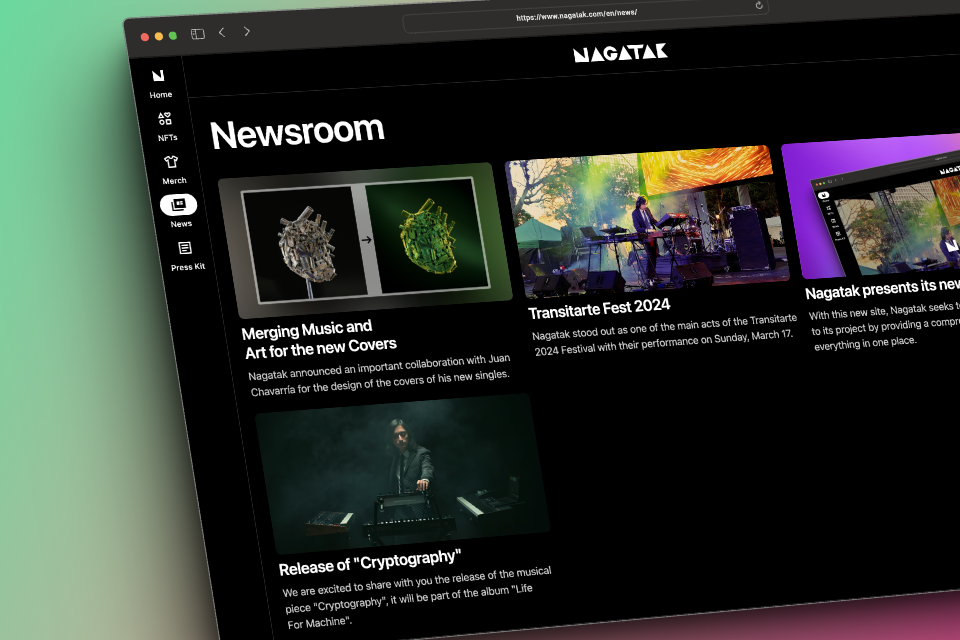Screen dimensions: 960x640
Task: Open the Press Kit document icon
Action: pyautogui.click(x=184, y=248)
